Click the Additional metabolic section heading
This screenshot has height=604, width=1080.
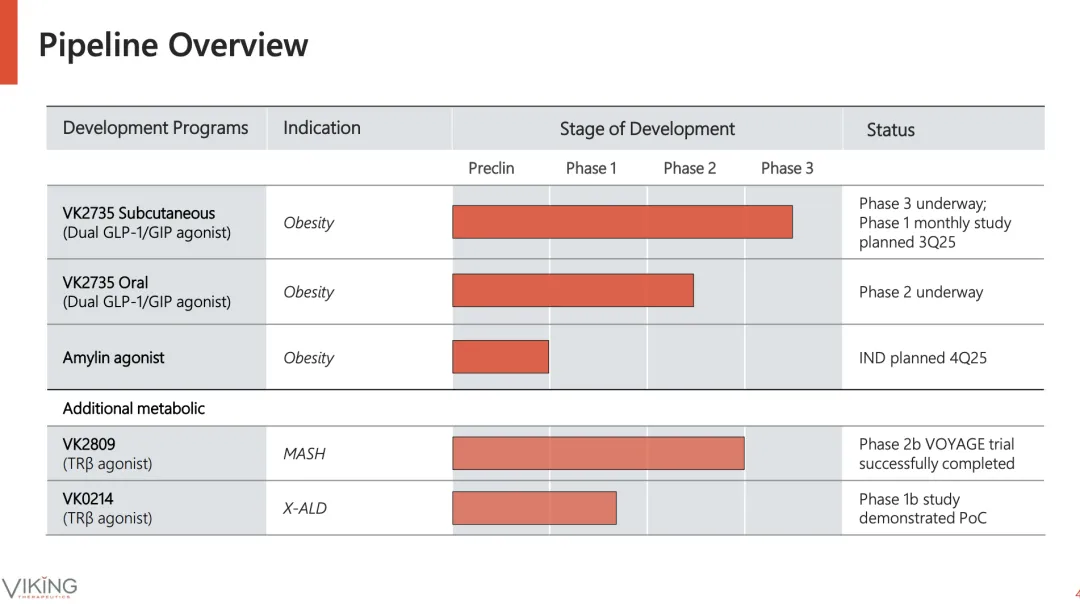click(x=134, y=408)
